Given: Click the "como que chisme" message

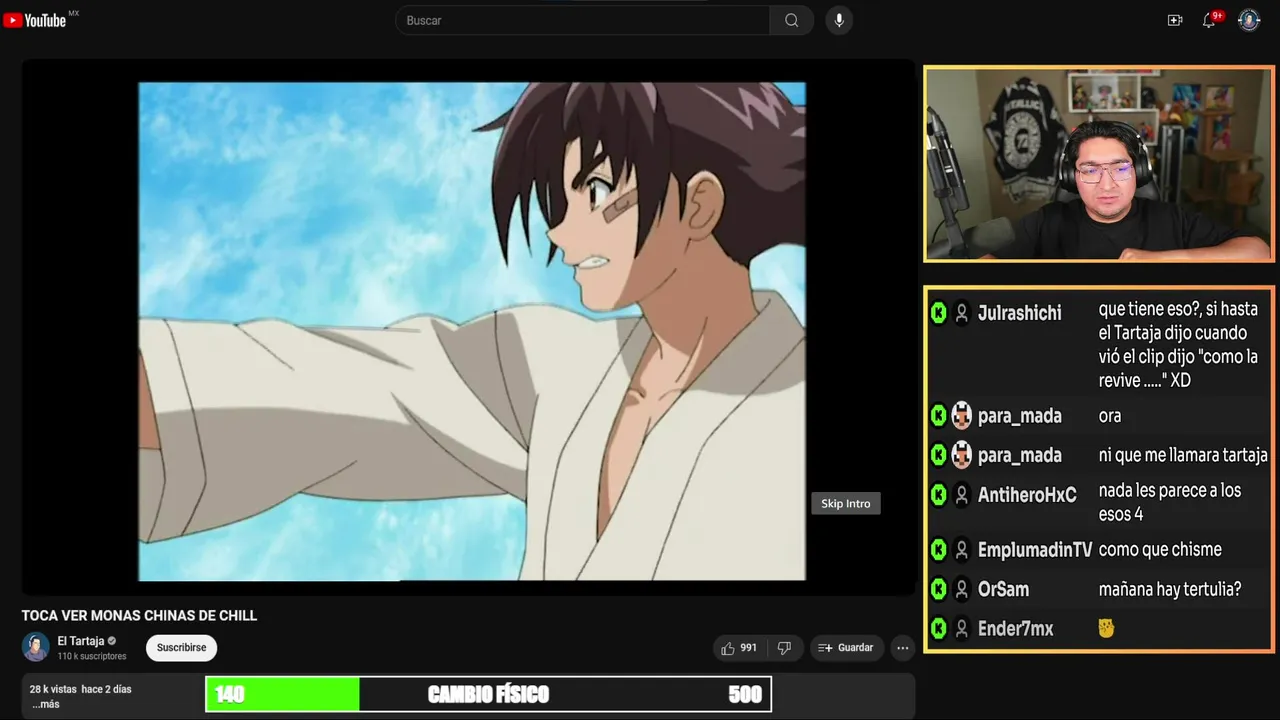Looking at the screenshot, I should (x=1160, y=549).
